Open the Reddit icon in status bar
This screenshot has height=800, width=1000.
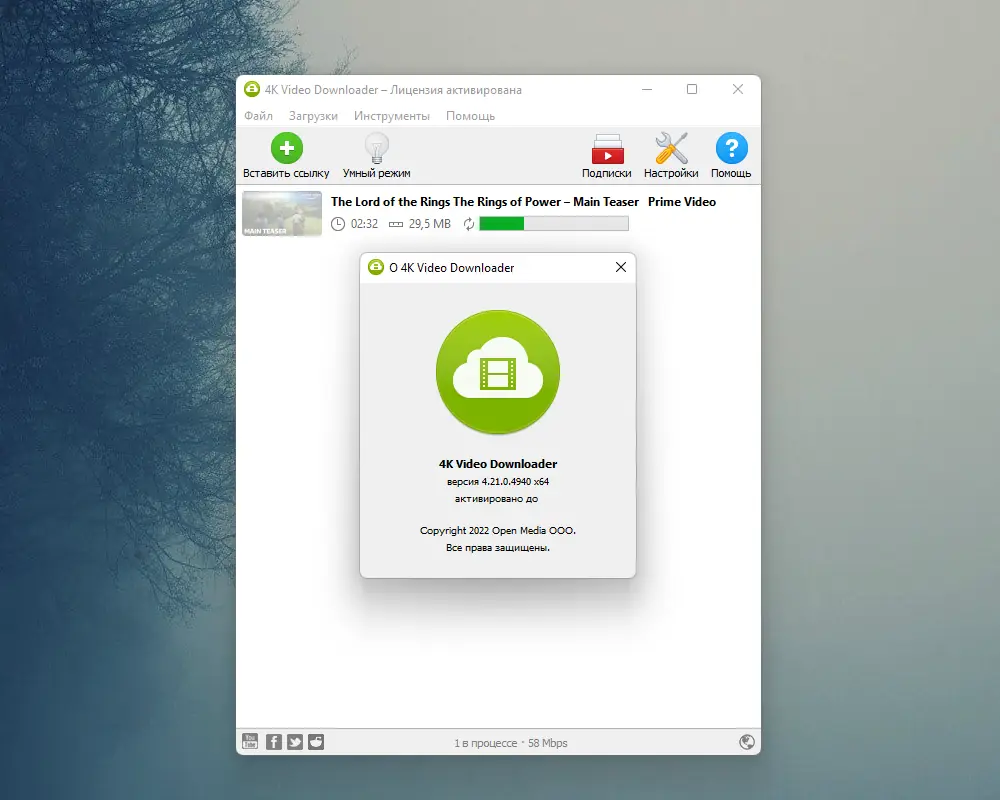316,742
